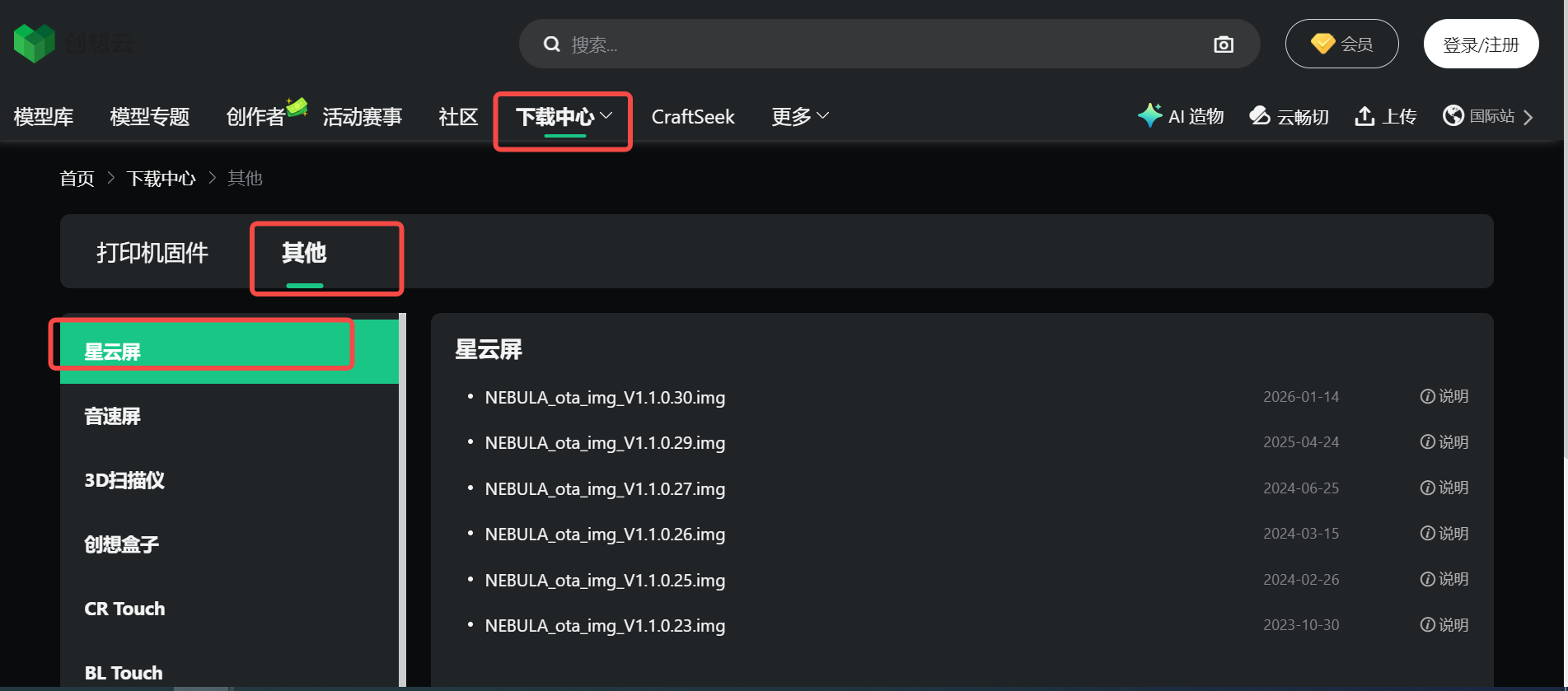Open 创想盒子 sidebar category
Image resolution: width=1568 pixels, height=691 pixels.
pos(229,544)
